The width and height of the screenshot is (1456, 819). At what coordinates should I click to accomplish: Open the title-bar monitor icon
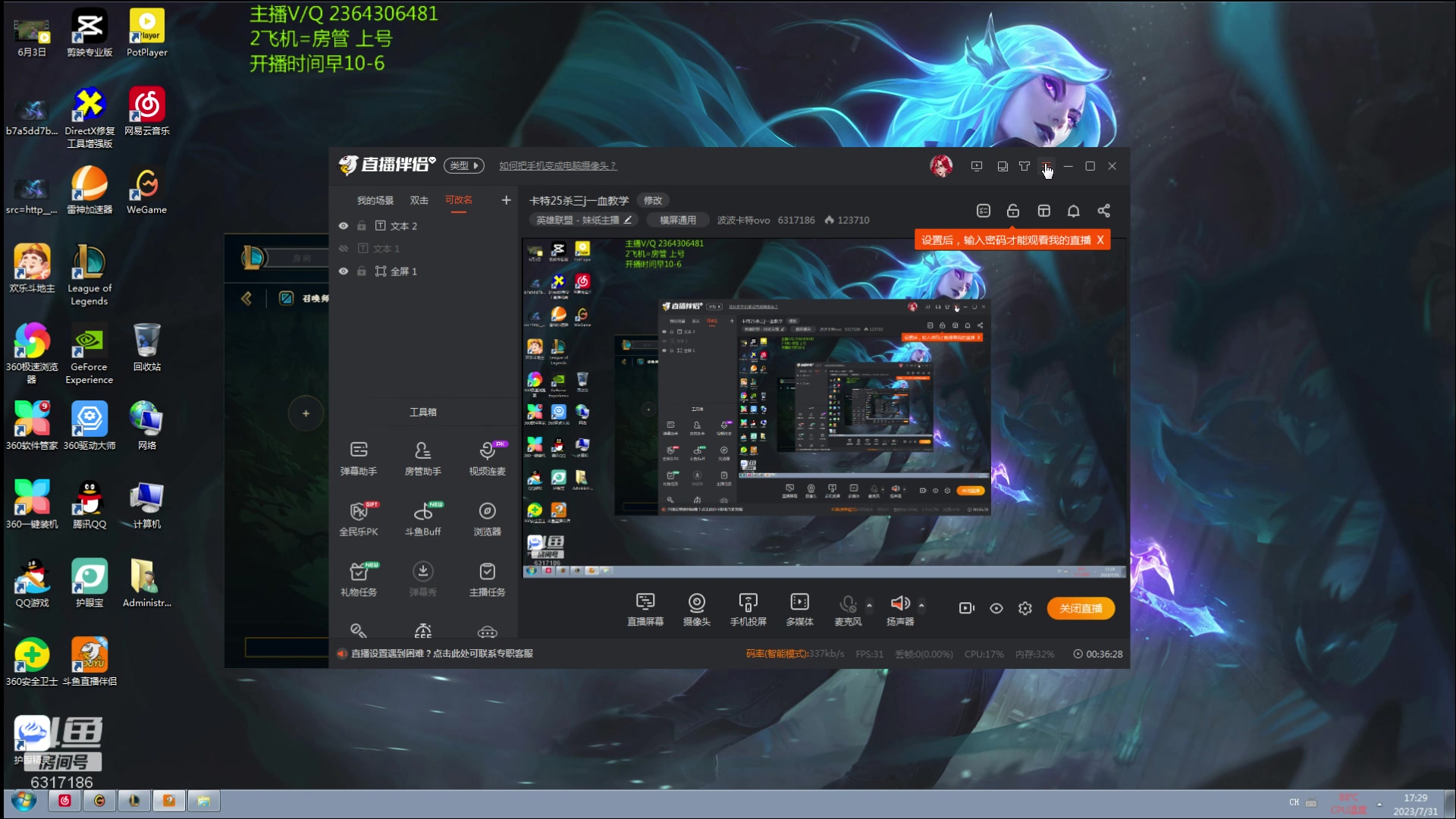click(x=1003, y=166)
